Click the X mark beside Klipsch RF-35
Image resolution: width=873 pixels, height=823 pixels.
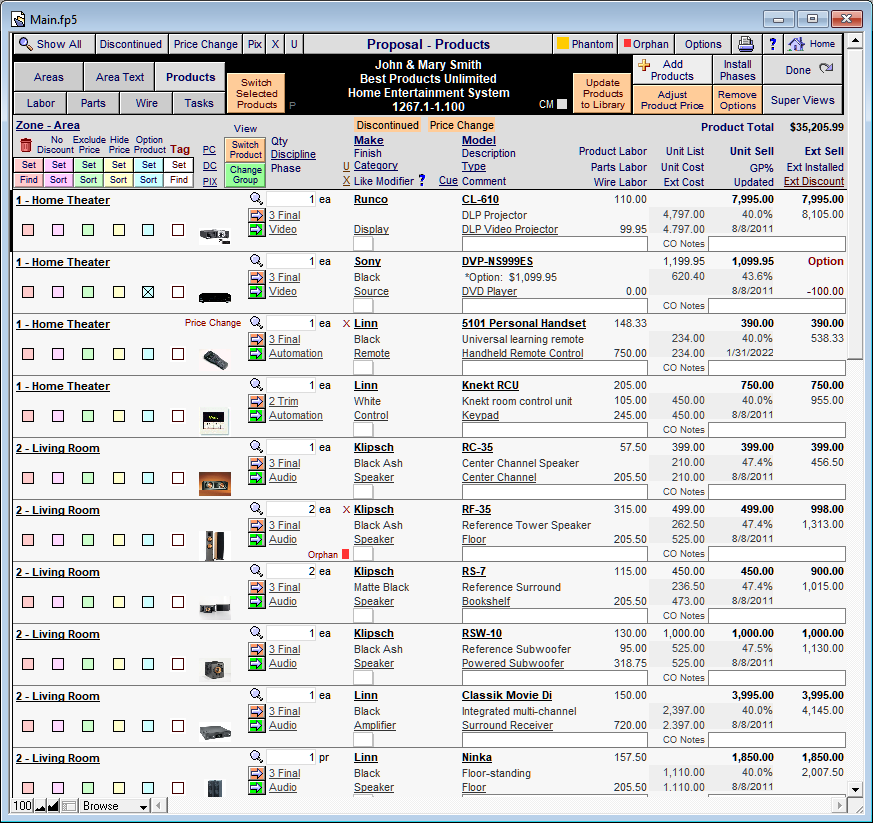pyautogui.click(x=346, y=510)
